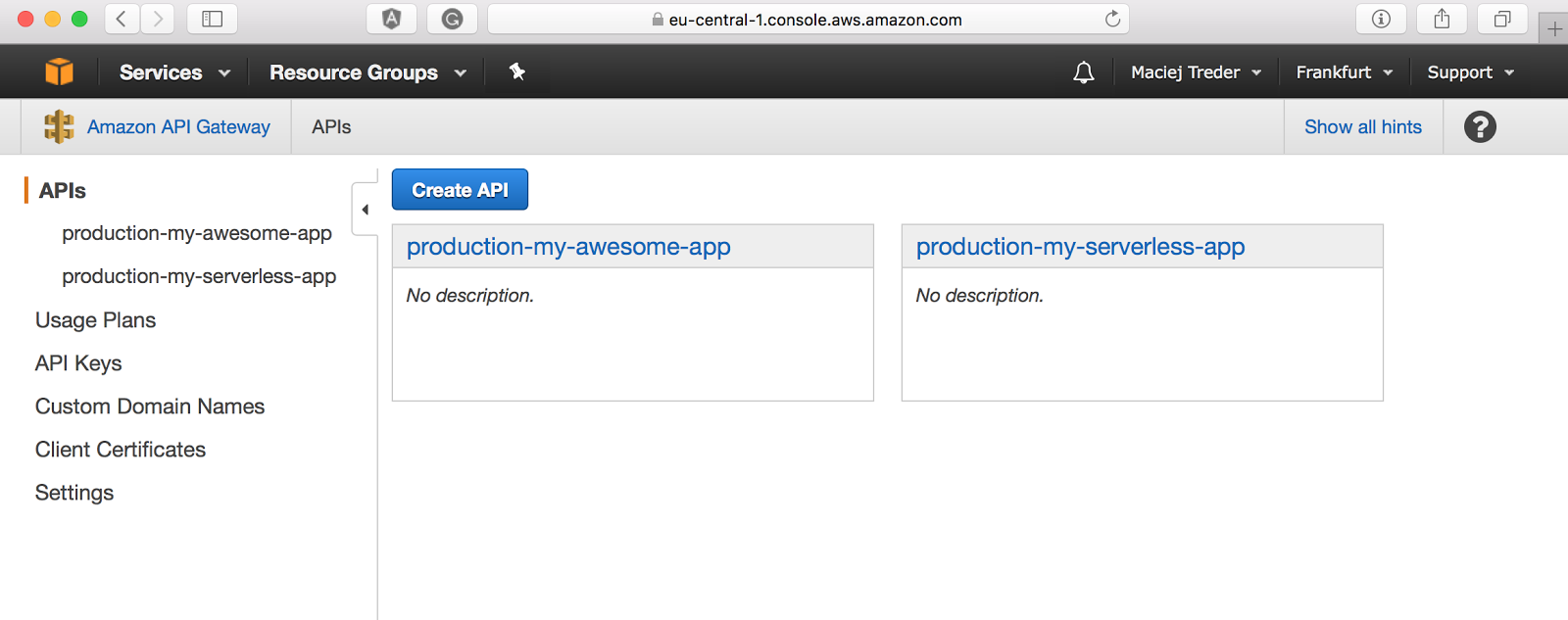Click the address bar padlock icon

tap(658, 20)
